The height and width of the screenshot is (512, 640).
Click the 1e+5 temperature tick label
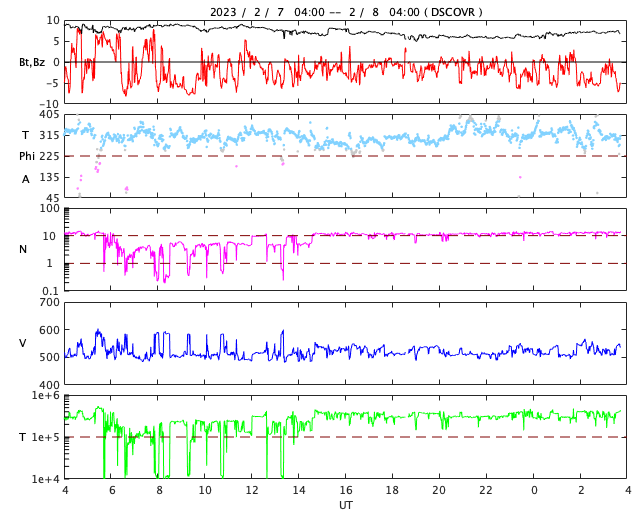pyautogui.click(x=46, y=437)
